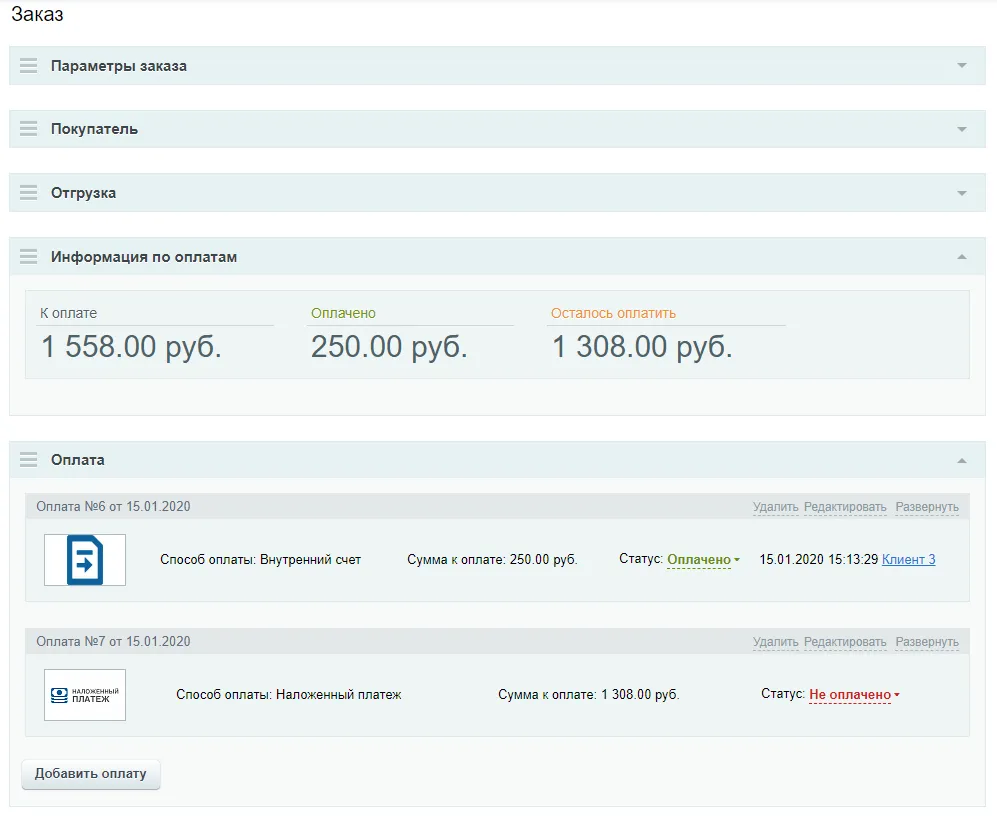Click drag handle icon beside Информация по оплатам
This screenshot has height=818, width=997.
pyautogui.click(x=28, y=257)
